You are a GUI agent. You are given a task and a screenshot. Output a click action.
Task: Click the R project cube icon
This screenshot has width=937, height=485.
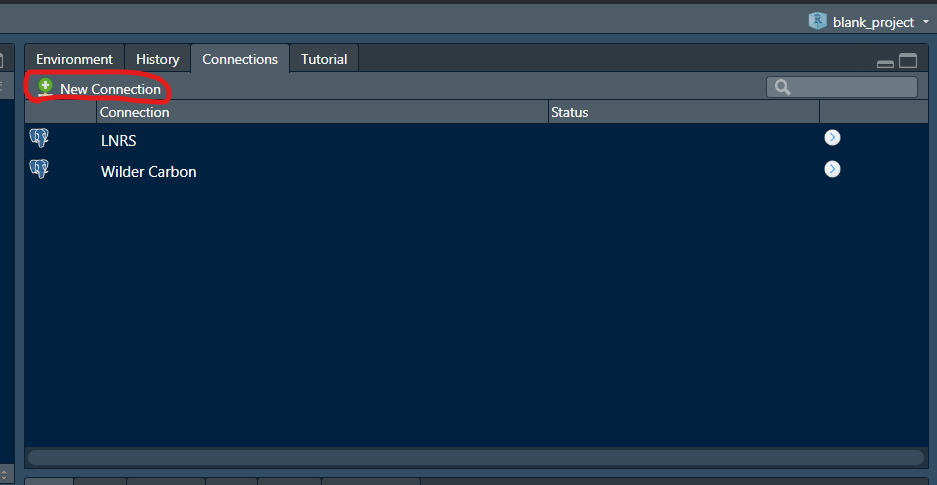pos(817,22)
